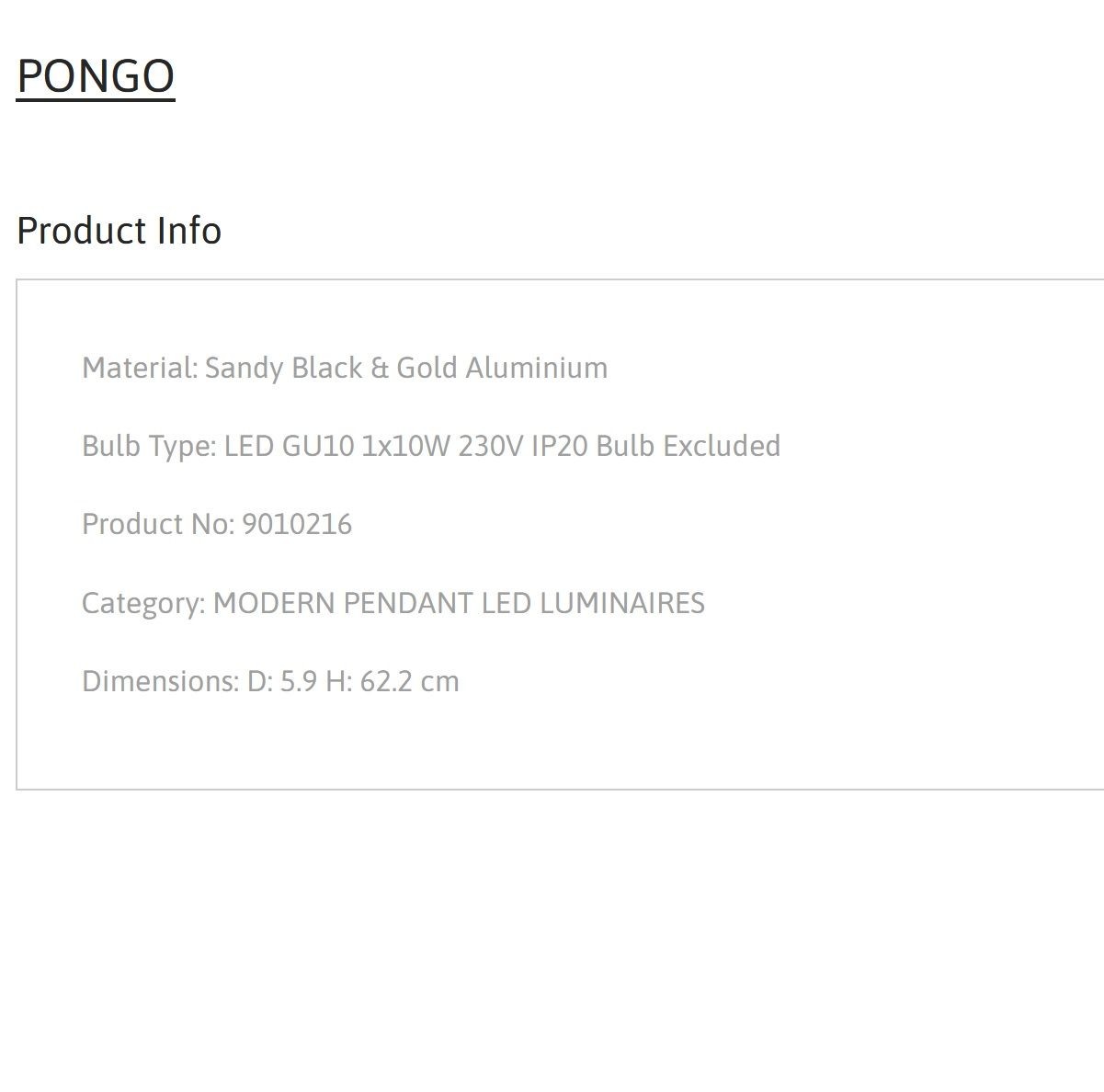1104x1092 pixels.
Task: Click the Product Info heading
Action: pos(119,231)
